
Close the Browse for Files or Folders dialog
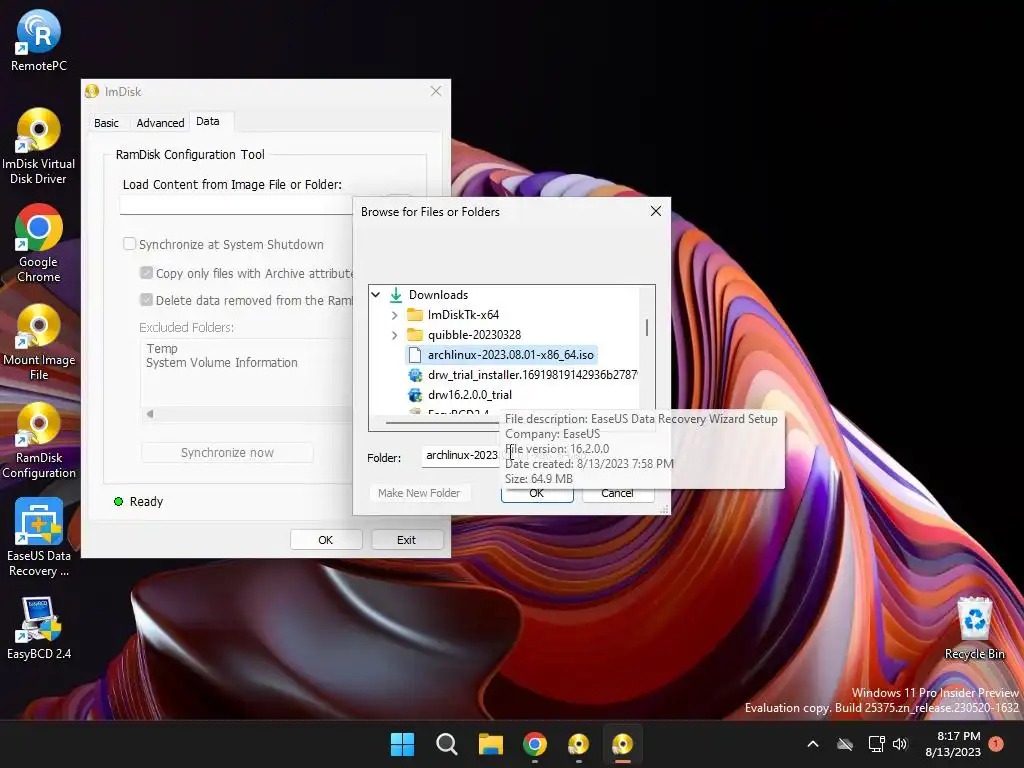(x=656, y=211)
